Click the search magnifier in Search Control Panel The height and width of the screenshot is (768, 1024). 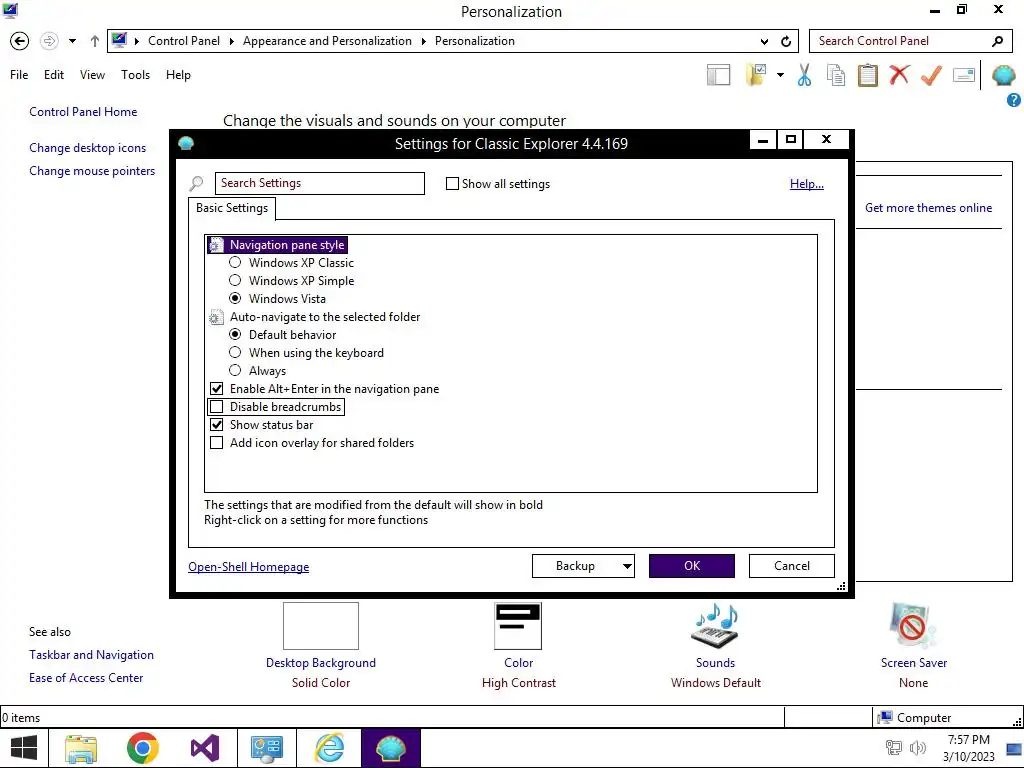click(997, 41)
